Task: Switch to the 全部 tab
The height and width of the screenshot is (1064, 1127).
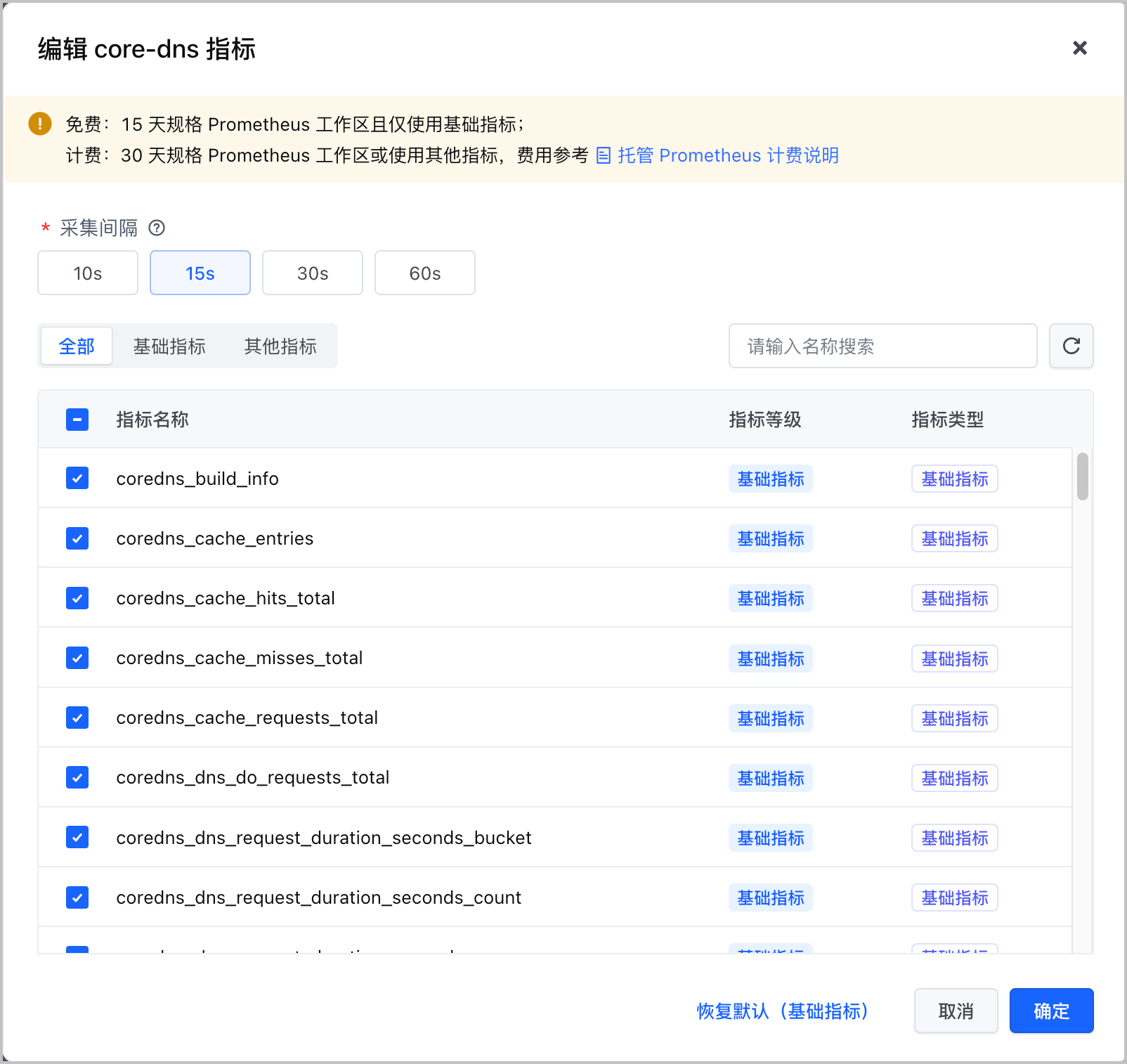Action: click(x=77, y=346)
